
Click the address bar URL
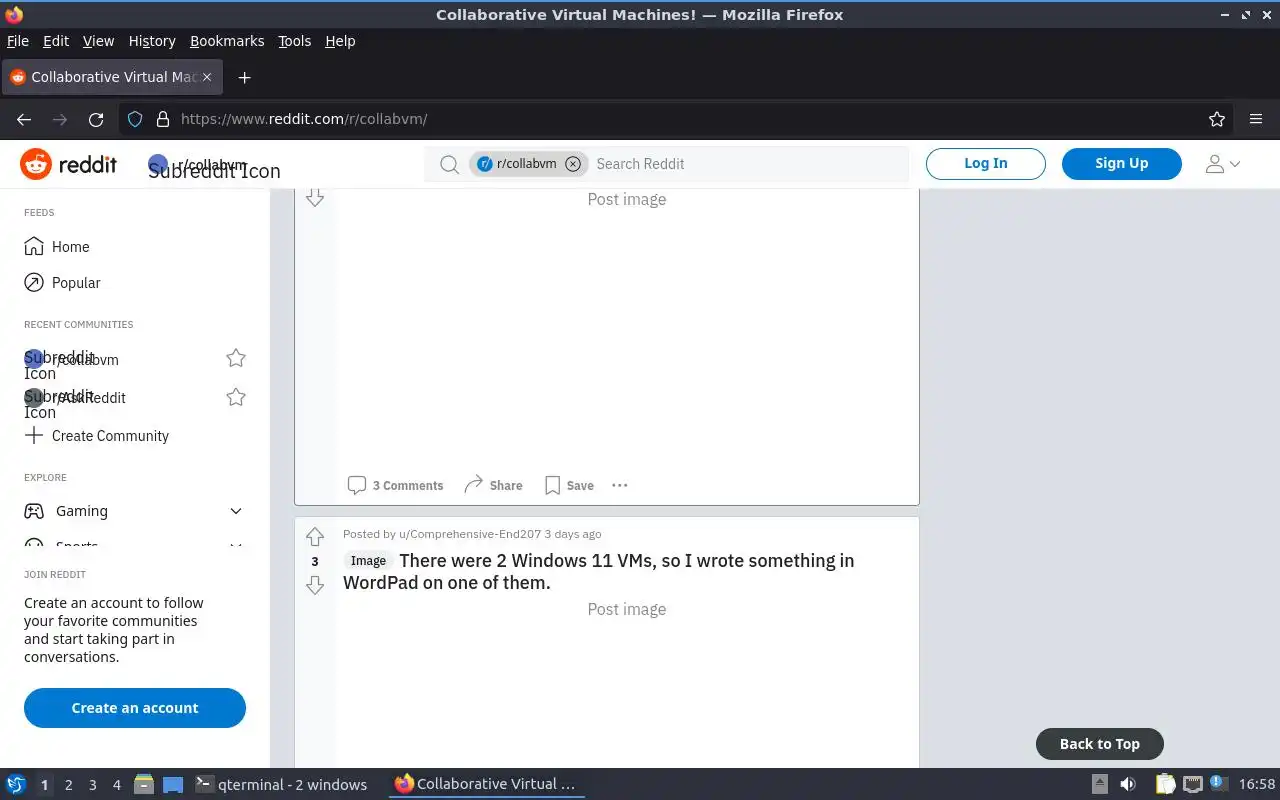pyautogui.click(x=304, y=119)
